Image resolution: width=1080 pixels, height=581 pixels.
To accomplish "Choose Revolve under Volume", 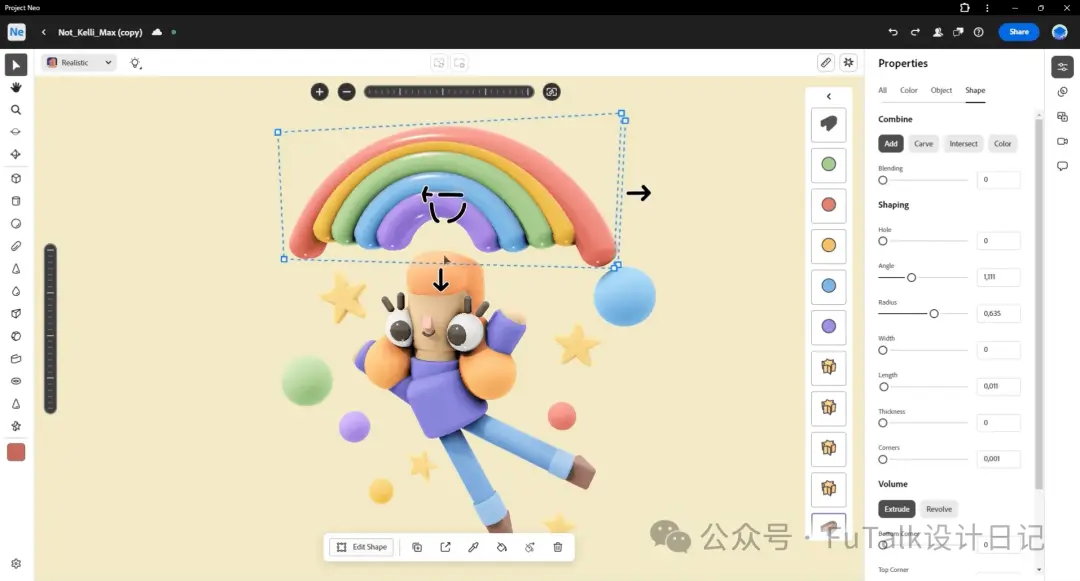I will point(939,509).
